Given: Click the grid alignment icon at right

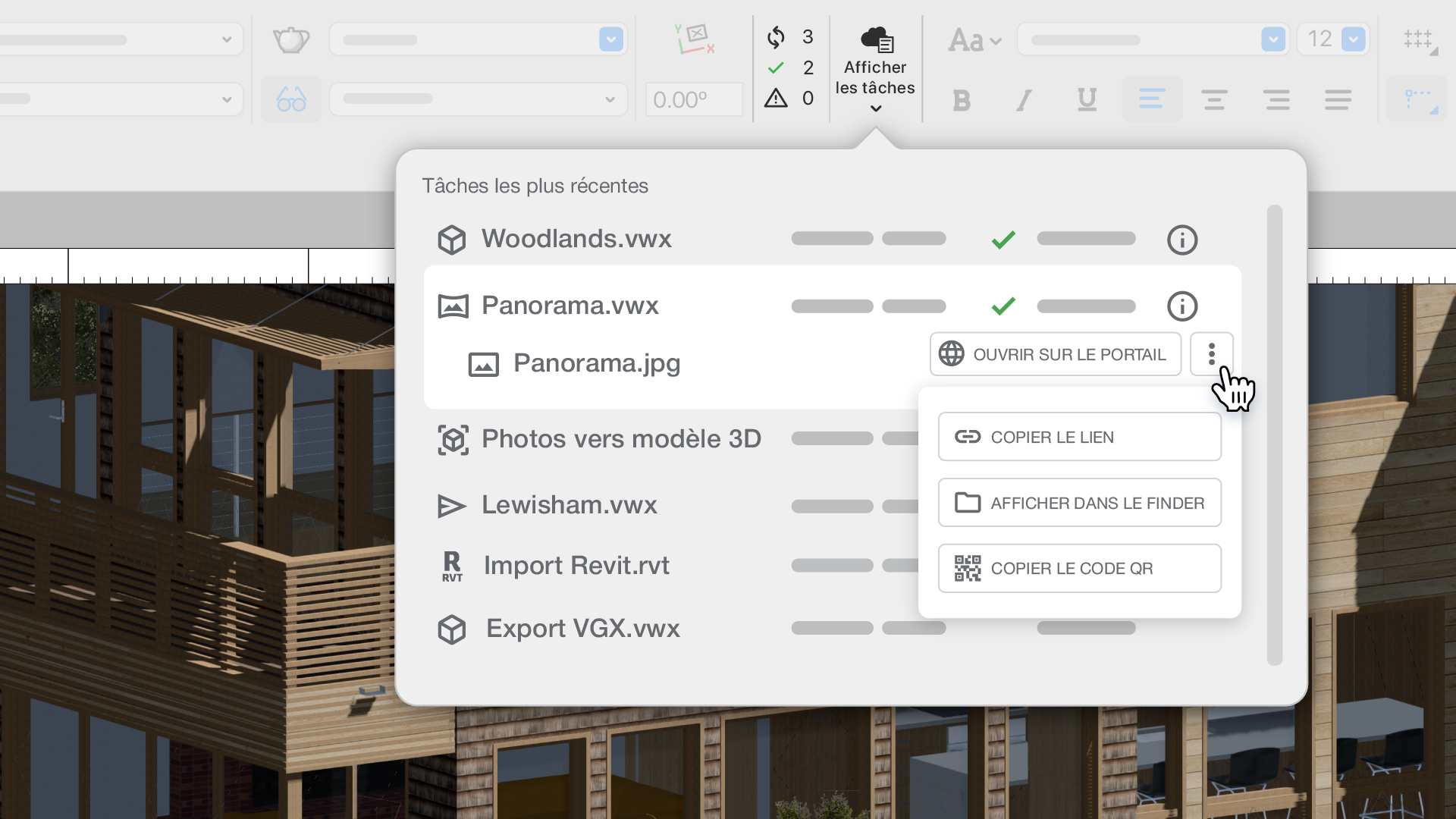Looking at the screenshot, I should tap(1419, 40).
